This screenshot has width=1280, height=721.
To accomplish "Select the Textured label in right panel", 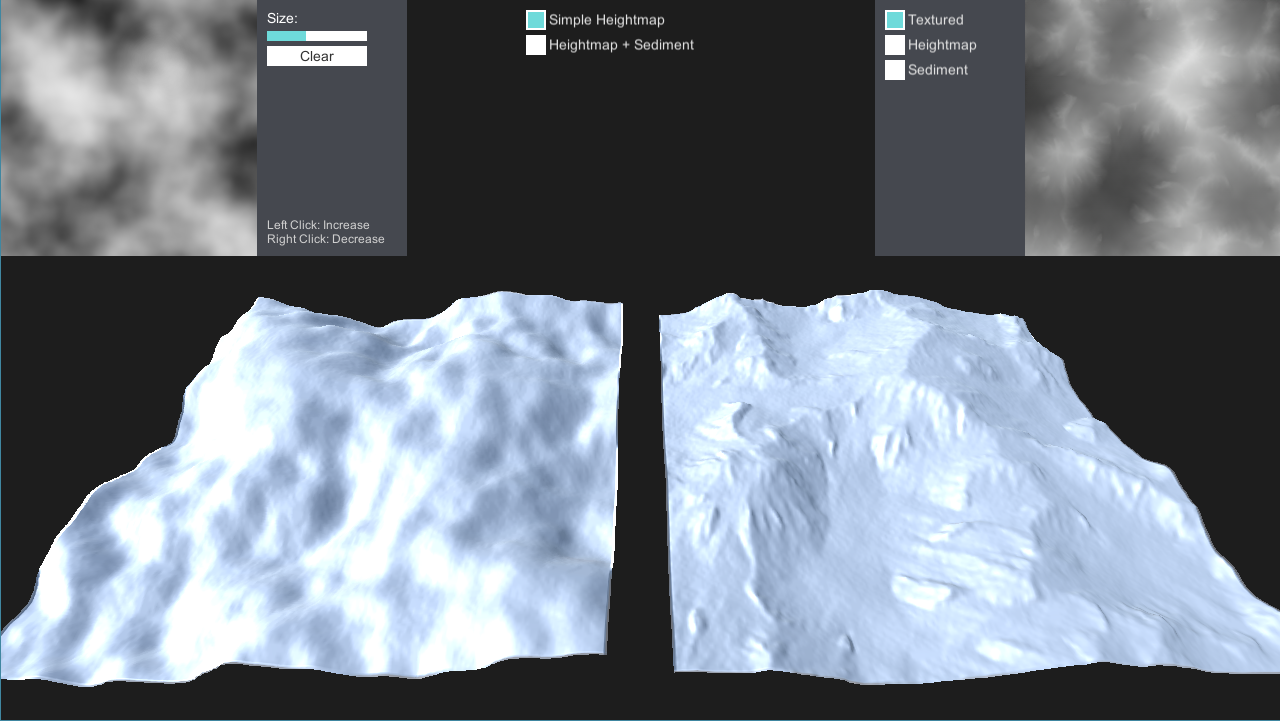I will pyautogui.click(x=935, y=19).
